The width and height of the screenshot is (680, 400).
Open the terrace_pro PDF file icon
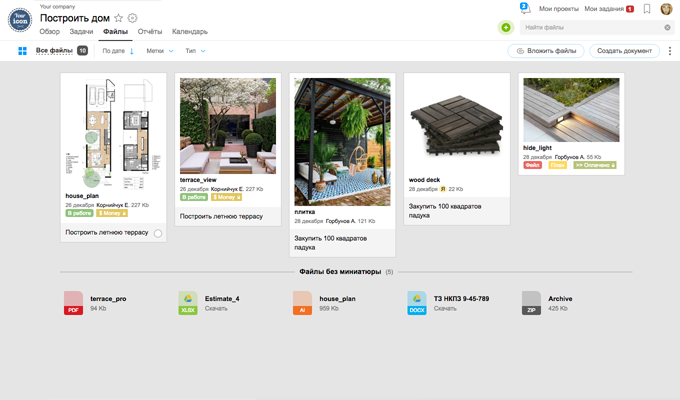73,303
